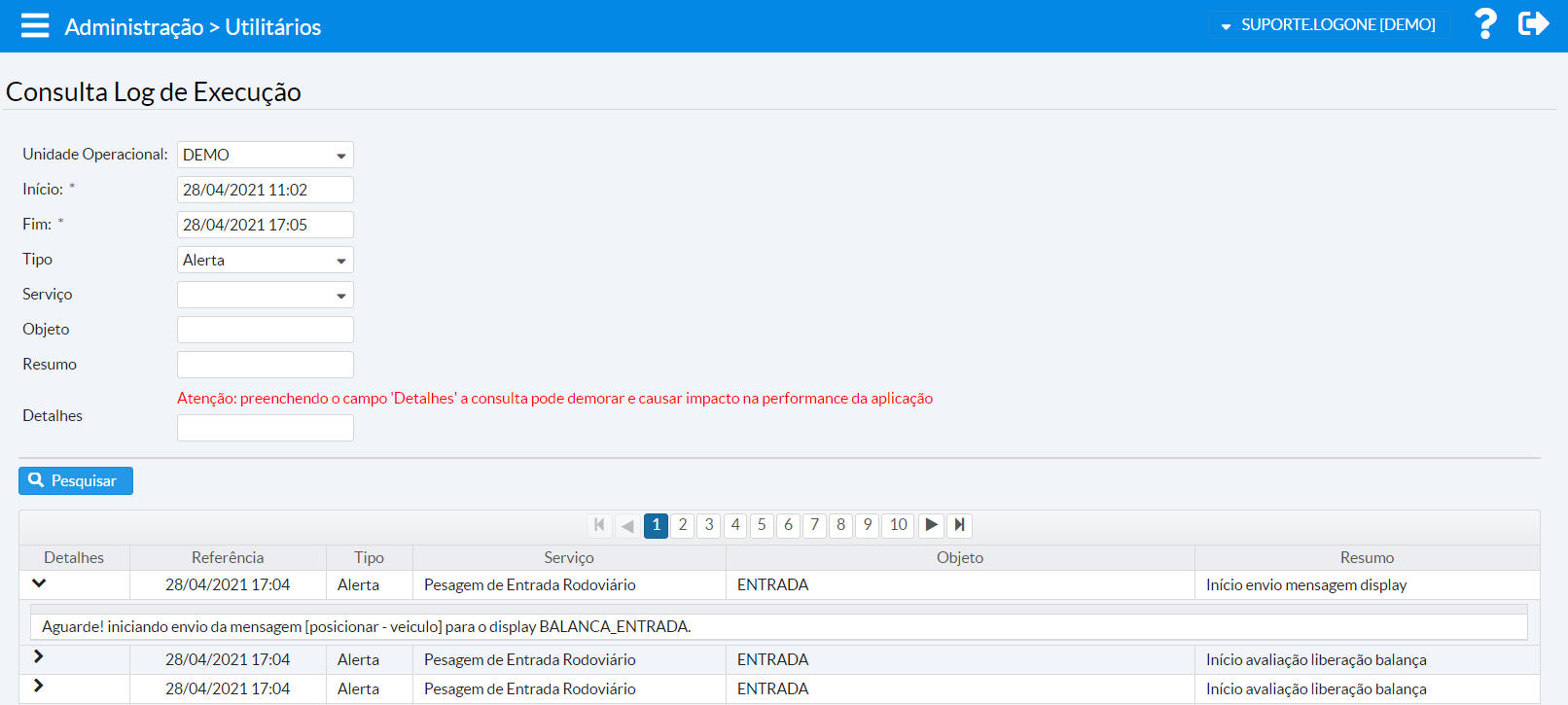The height and width of the screenshot is (705, 1568).
Task: Click the logout exit icon
Action: (x=1533, y=24)
